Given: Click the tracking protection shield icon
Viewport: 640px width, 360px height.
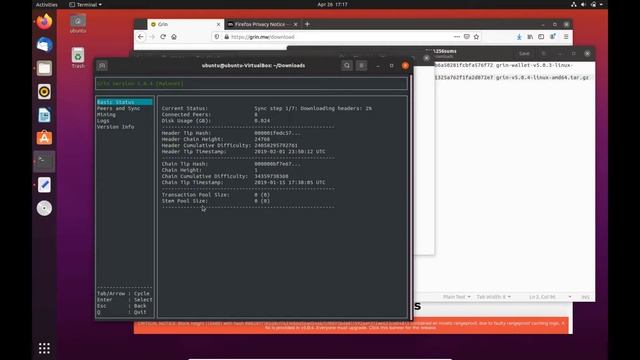Looking at the screenshot, I should pos(217,37).
